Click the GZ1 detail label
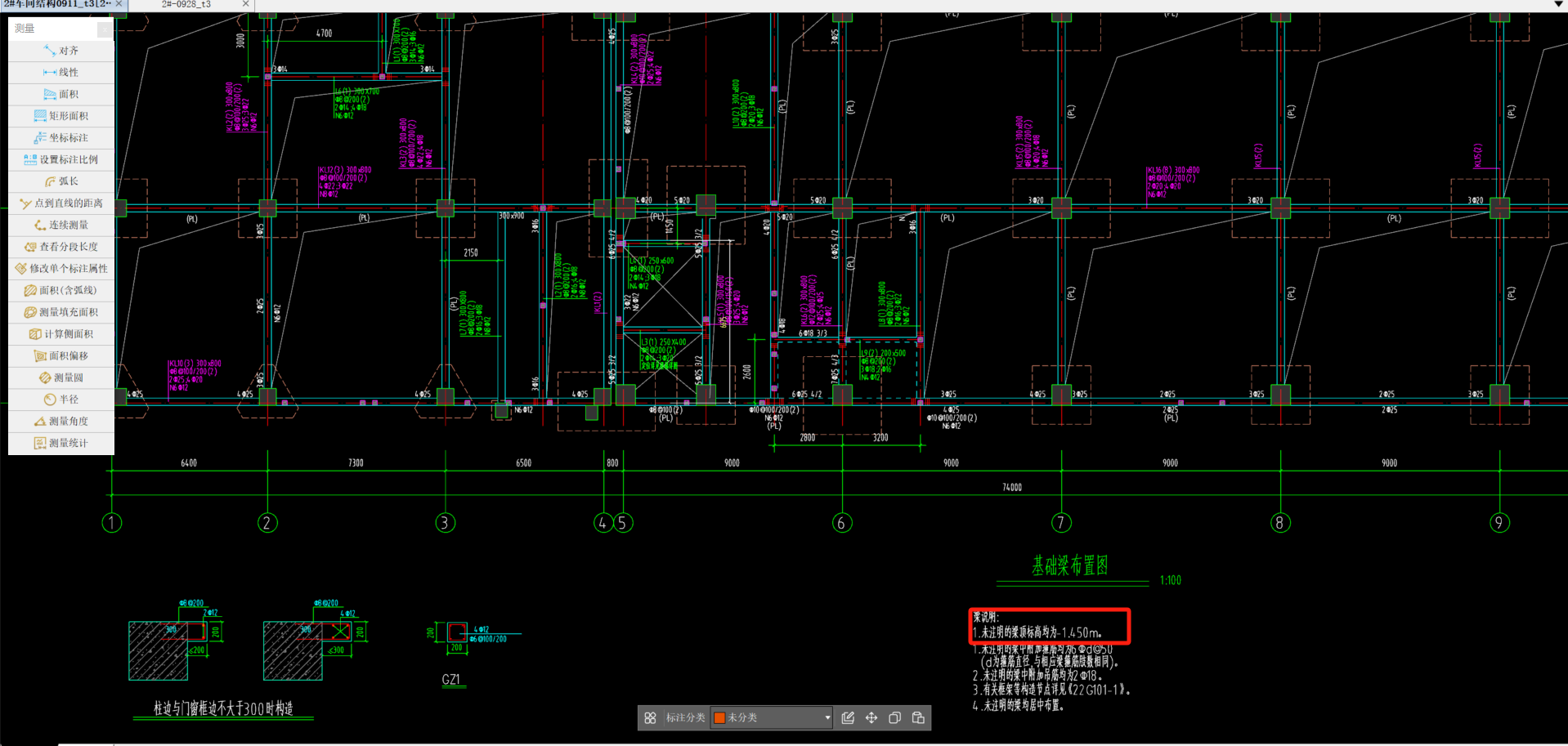The height and width of the screenshot is (746, 1568). click(x=451, y=679)
